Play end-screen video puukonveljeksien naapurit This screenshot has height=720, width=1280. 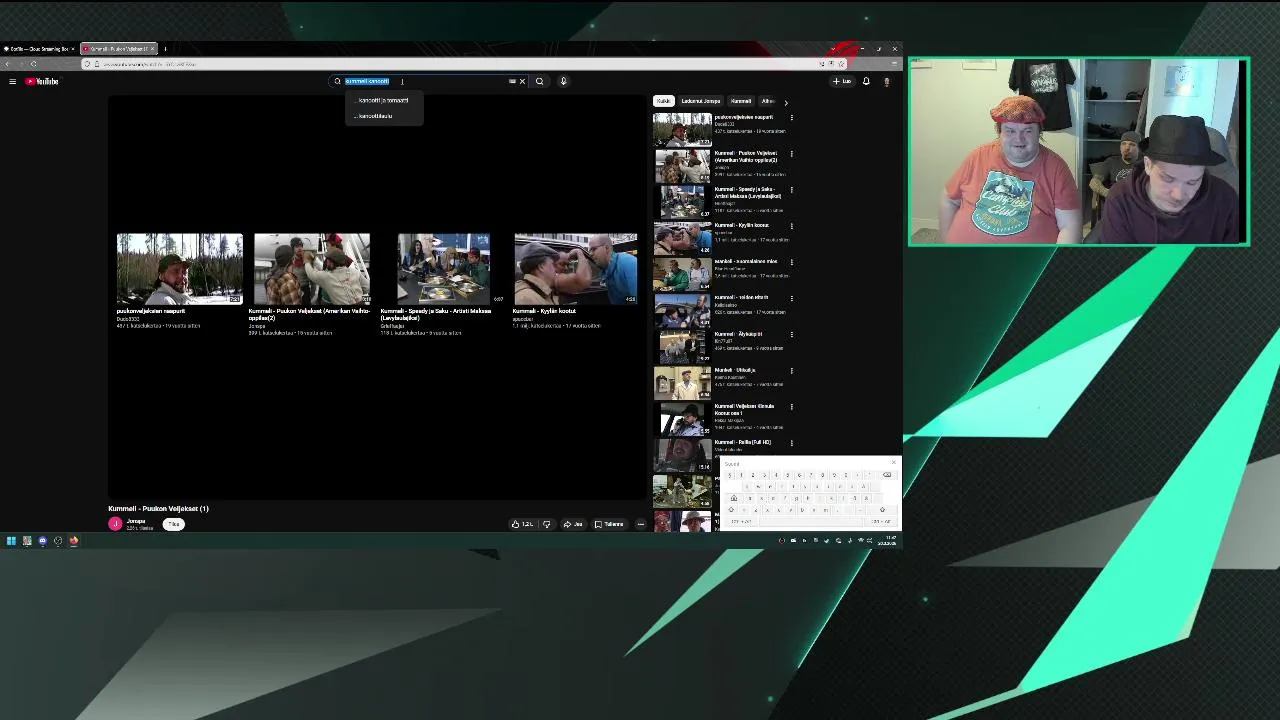tap(179, 269)
